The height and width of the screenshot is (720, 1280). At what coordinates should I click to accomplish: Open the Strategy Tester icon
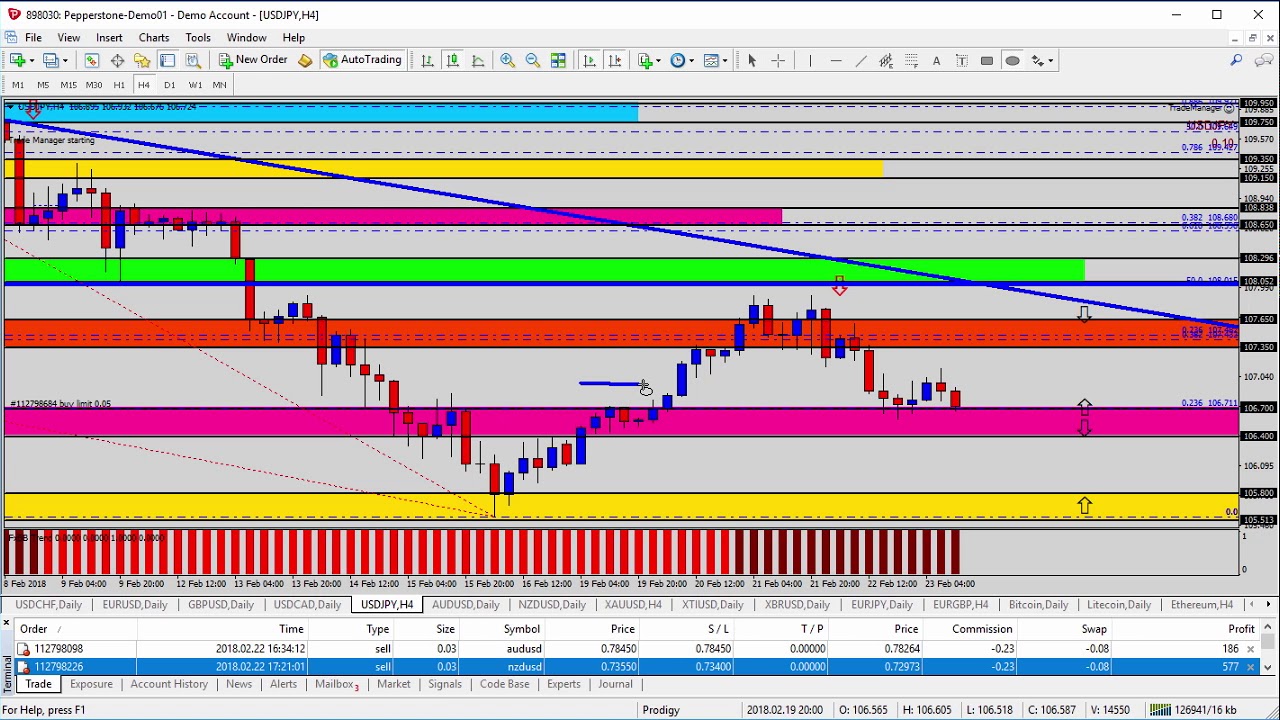tap(193, 60)
